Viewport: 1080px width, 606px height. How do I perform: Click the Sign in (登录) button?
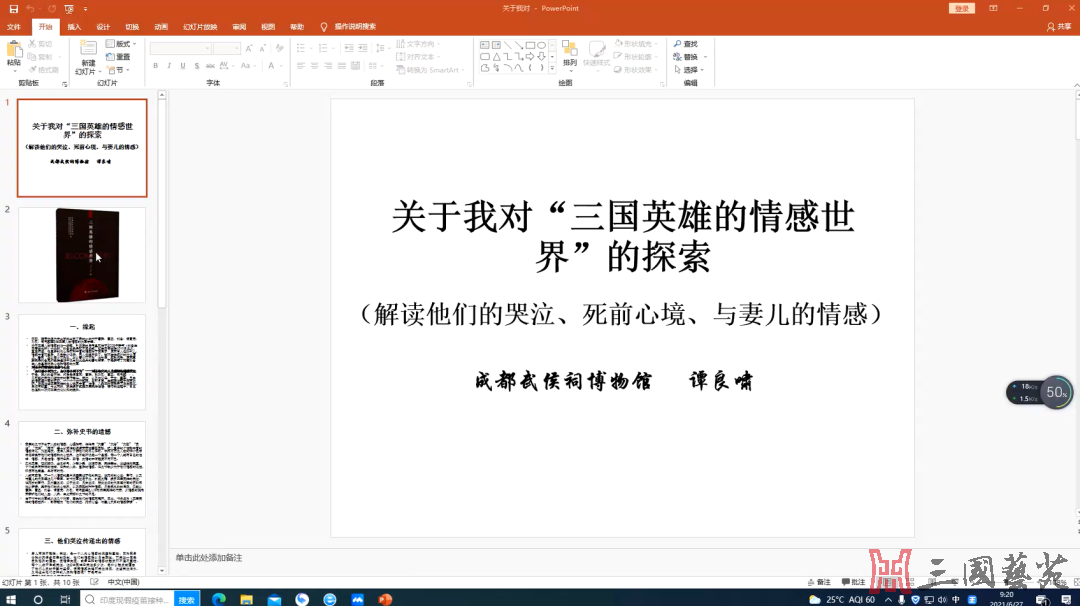[961, 8]
